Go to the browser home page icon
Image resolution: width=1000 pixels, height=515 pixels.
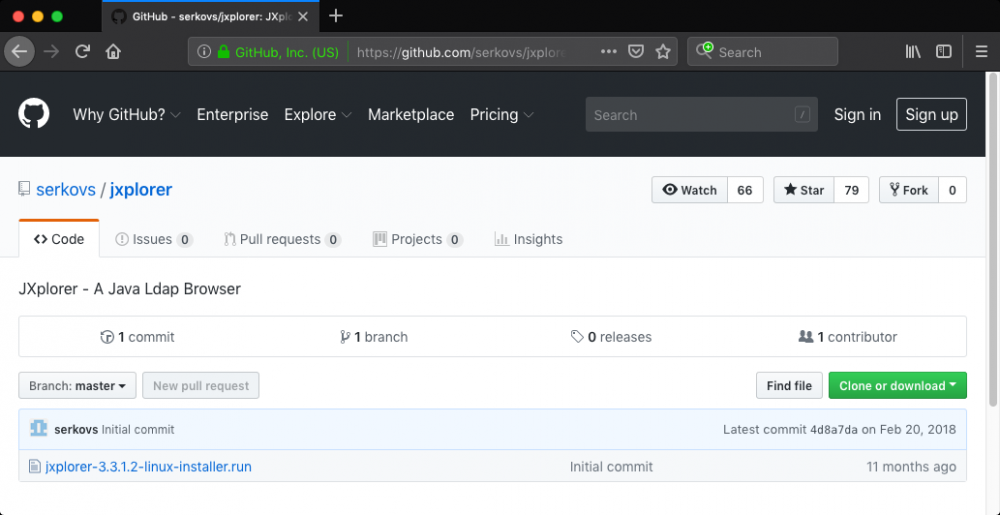[x=113, y=52]
